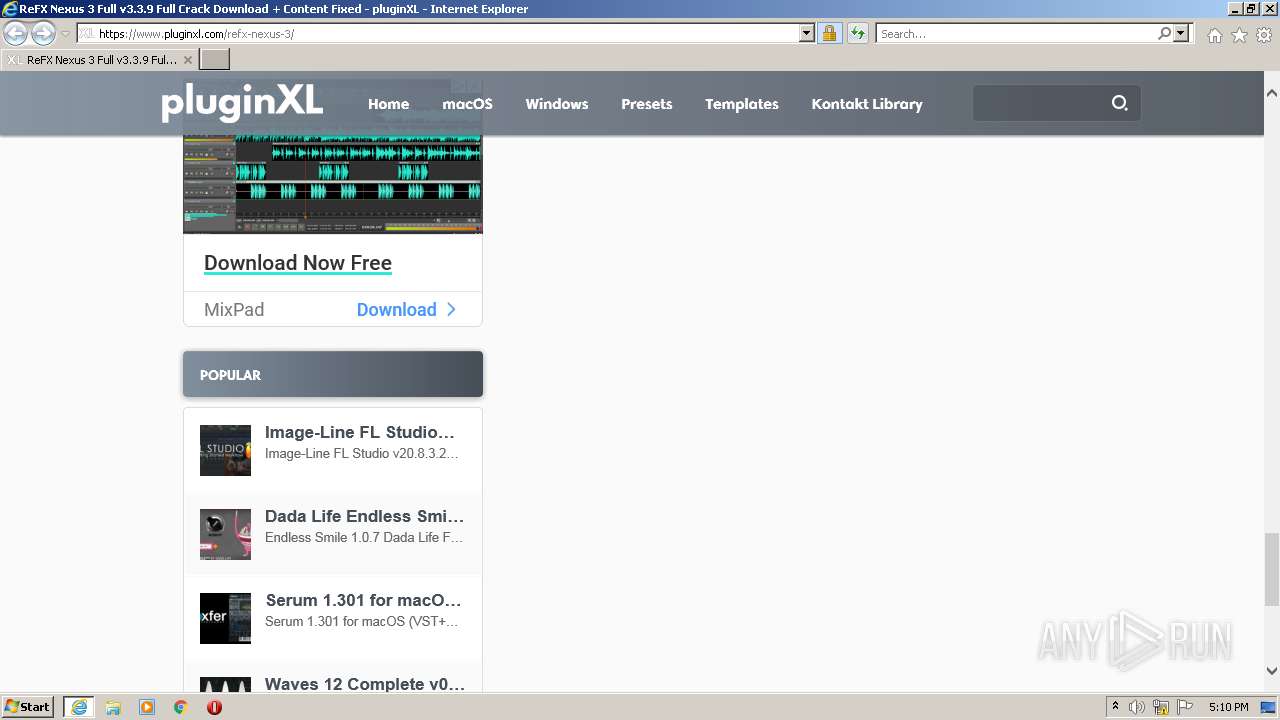This screenshot has height=720, width=1280.
Task: Click the Endless Smile 1.0.7 description
Action: (364, 538)
